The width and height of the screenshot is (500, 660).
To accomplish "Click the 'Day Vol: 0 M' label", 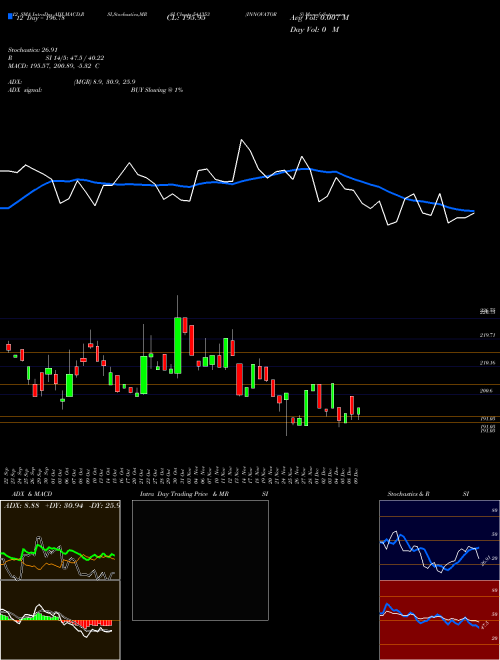I will 314,30.
